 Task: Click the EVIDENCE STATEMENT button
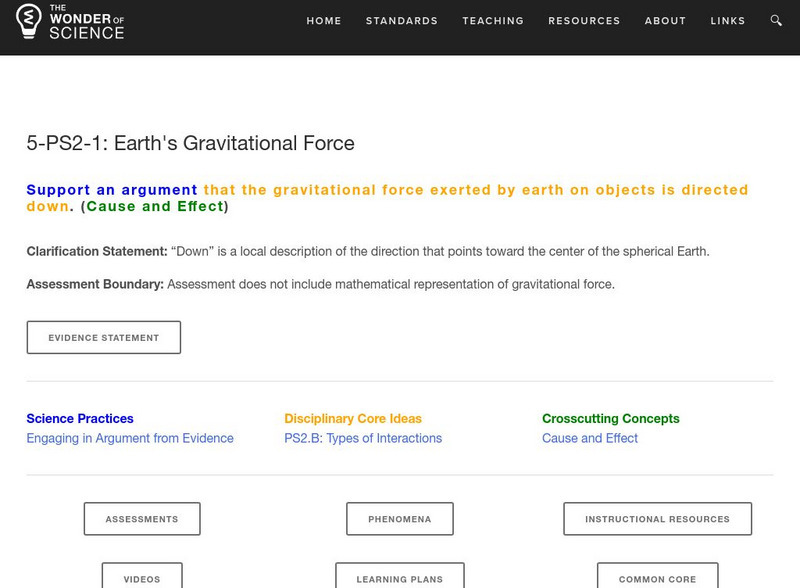104,337
